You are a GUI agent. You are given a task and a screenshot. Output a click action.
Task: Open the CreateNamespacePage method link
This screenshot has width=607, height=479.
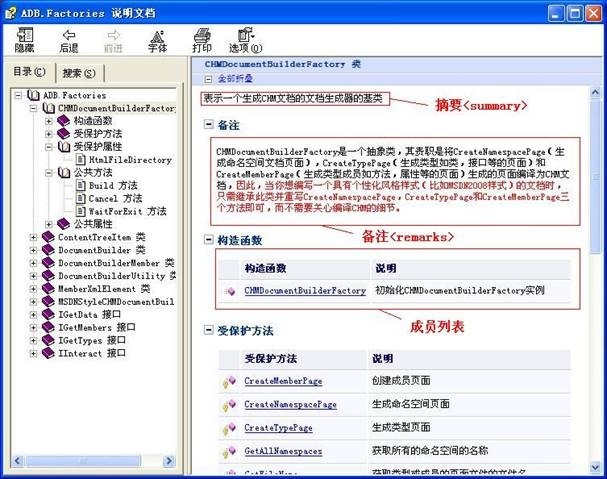coord(290,404)
